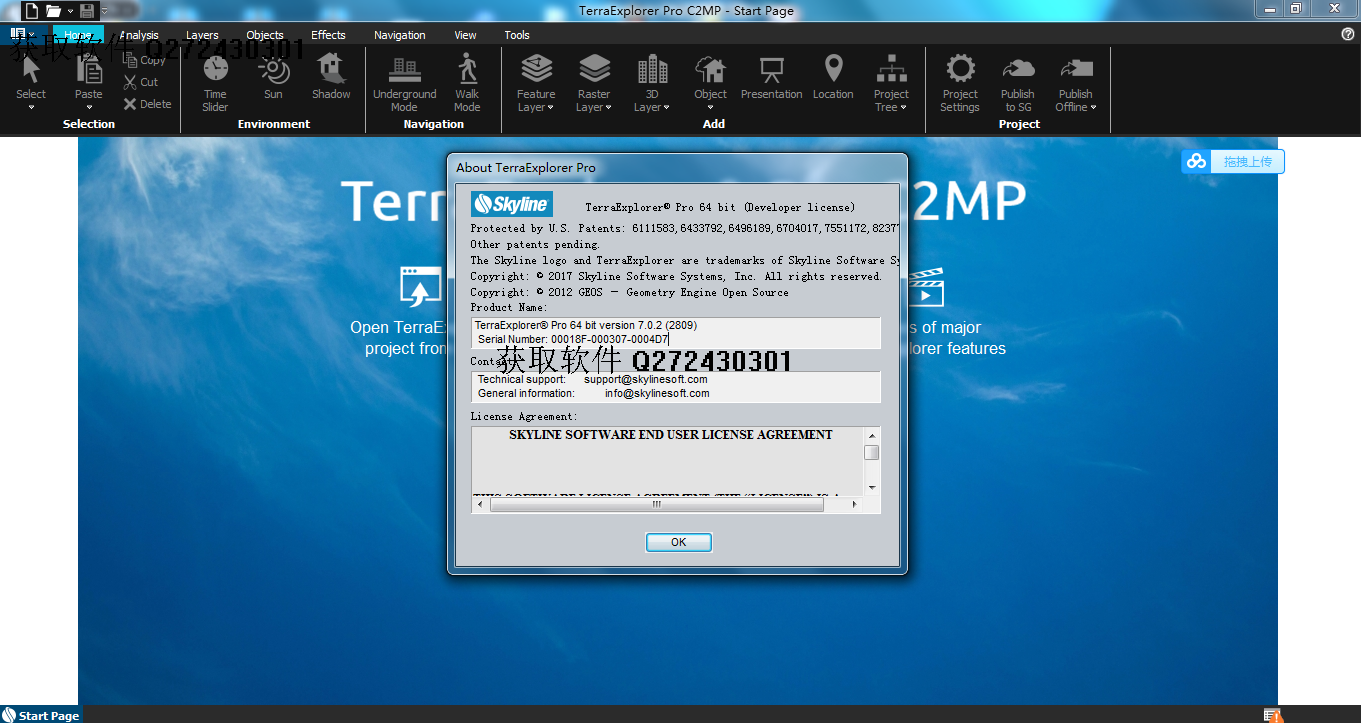Switch to the Analysis ribbon tab

pos(139,35)
